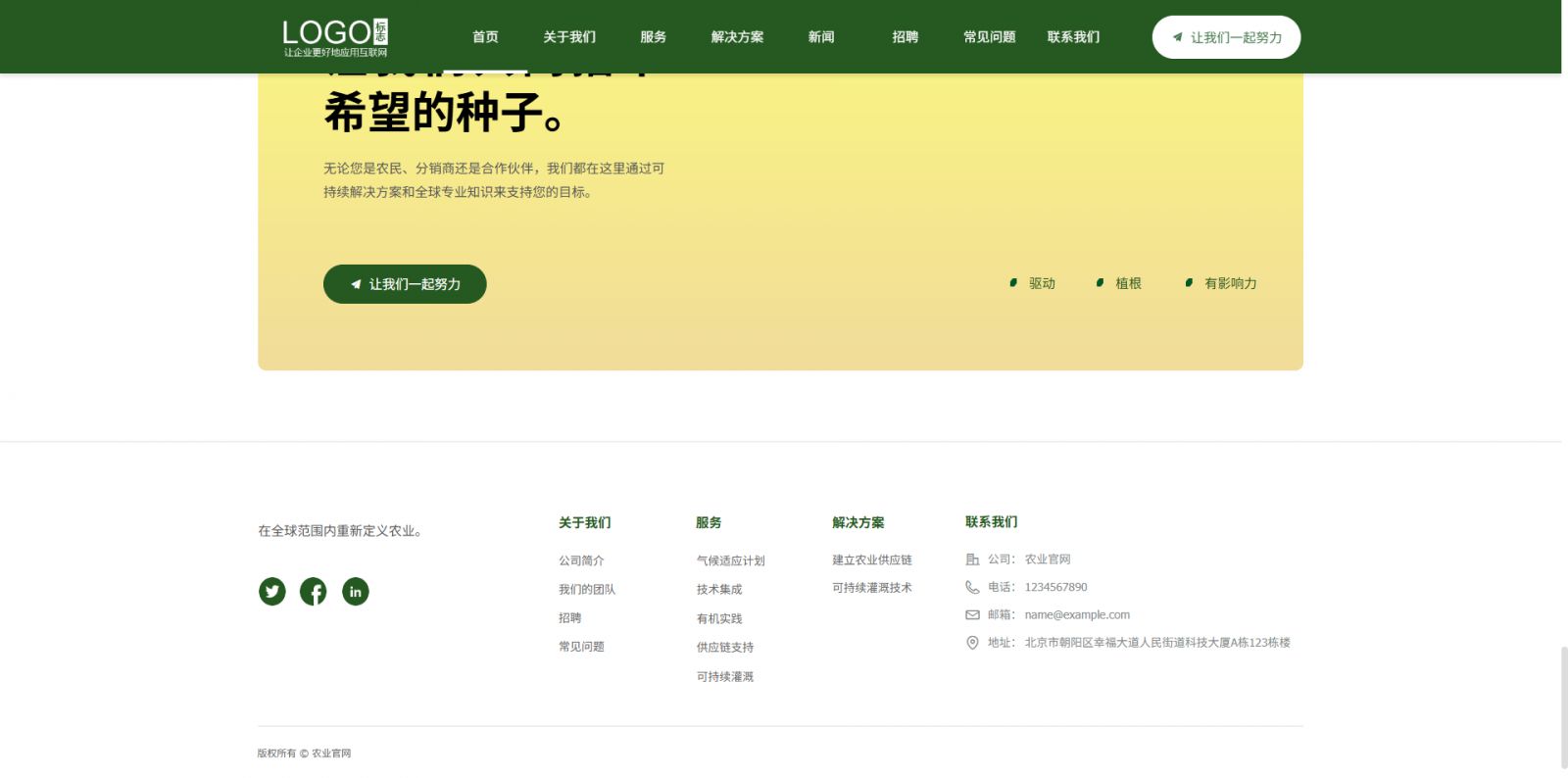The width and height of the screenshot is (1568, 778).
Task: Click the leaf icon beside 驱动
Action: (x=1013, y=283)
